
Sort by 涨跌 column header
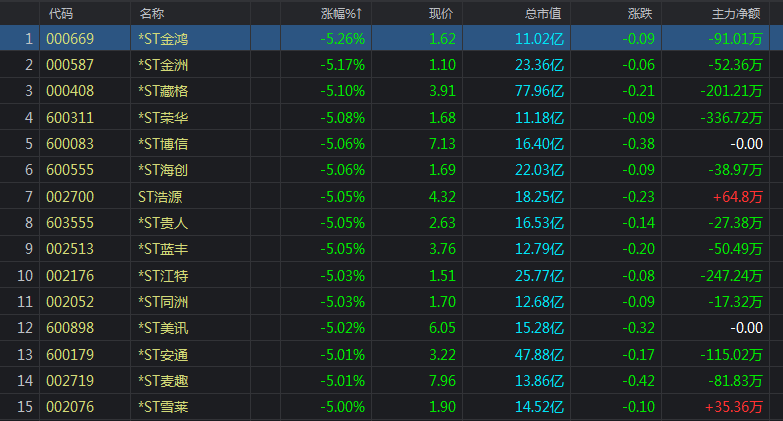640,13
